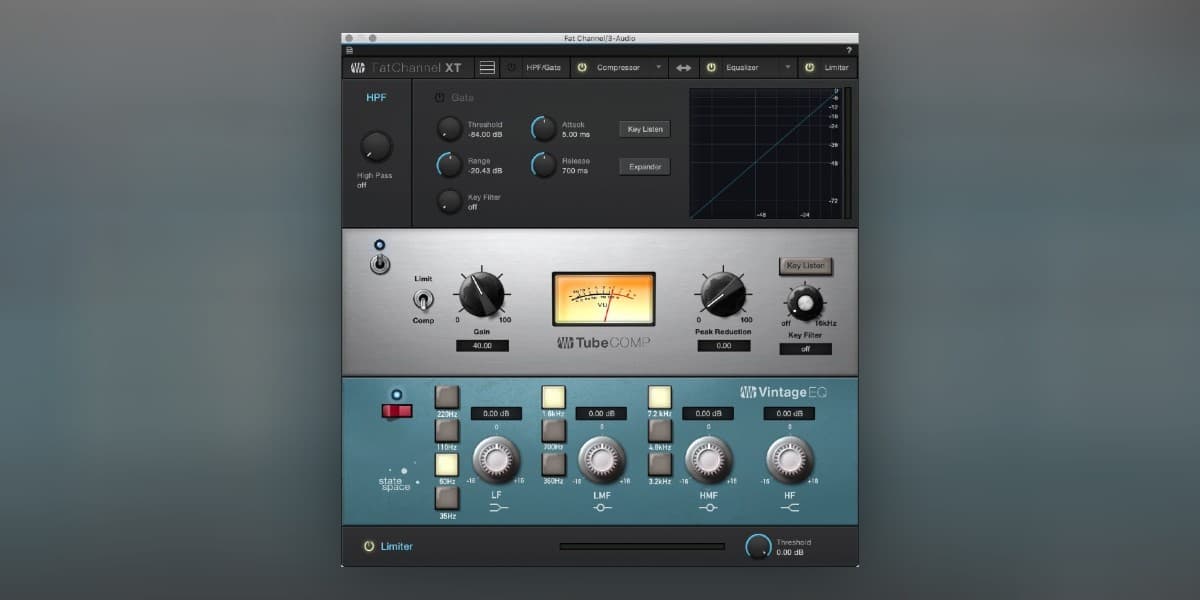Select the Compressor tab label
Screen dimensions: 1200x600
[x=618, y=68]
